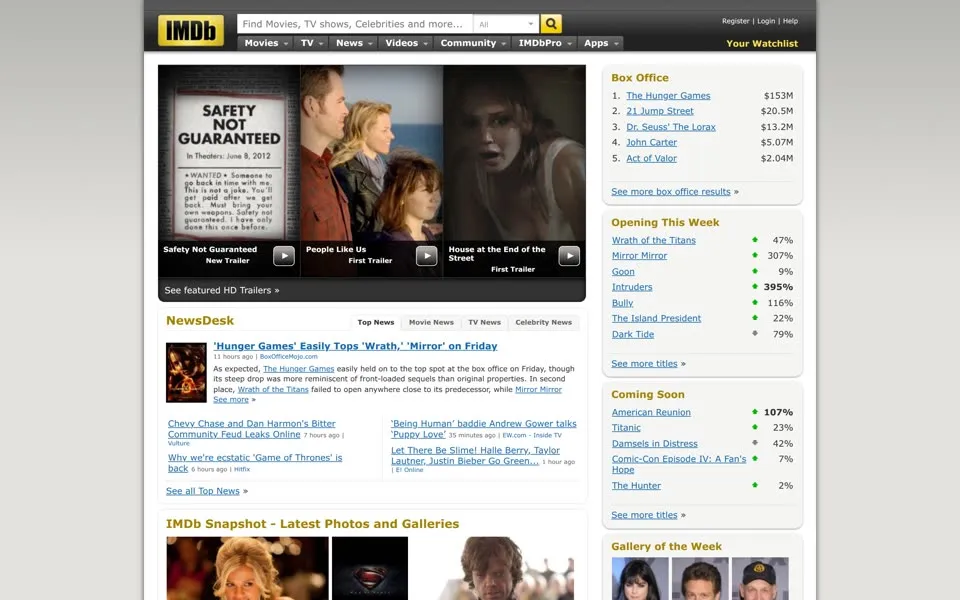Open the Help link
Screen dimensions: 960x600
tap(790, 21)
